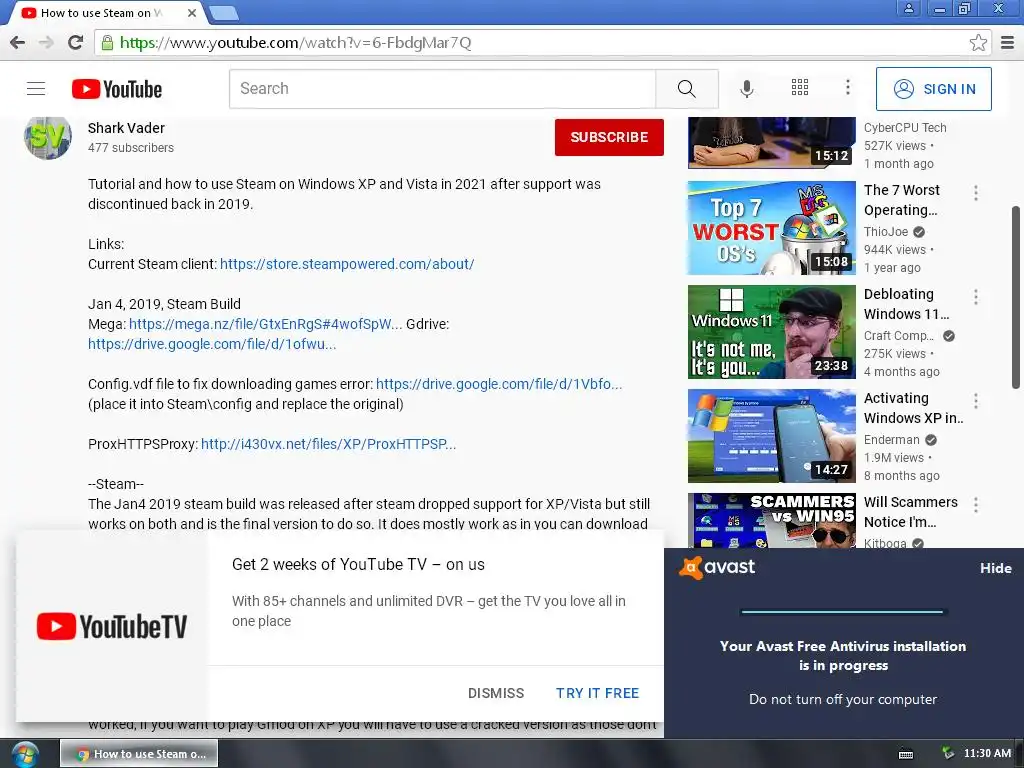This screenshot has height=768, width=1024.
Task: Click TRY IT FREE for YouTube TV
Action: [598, 693]
